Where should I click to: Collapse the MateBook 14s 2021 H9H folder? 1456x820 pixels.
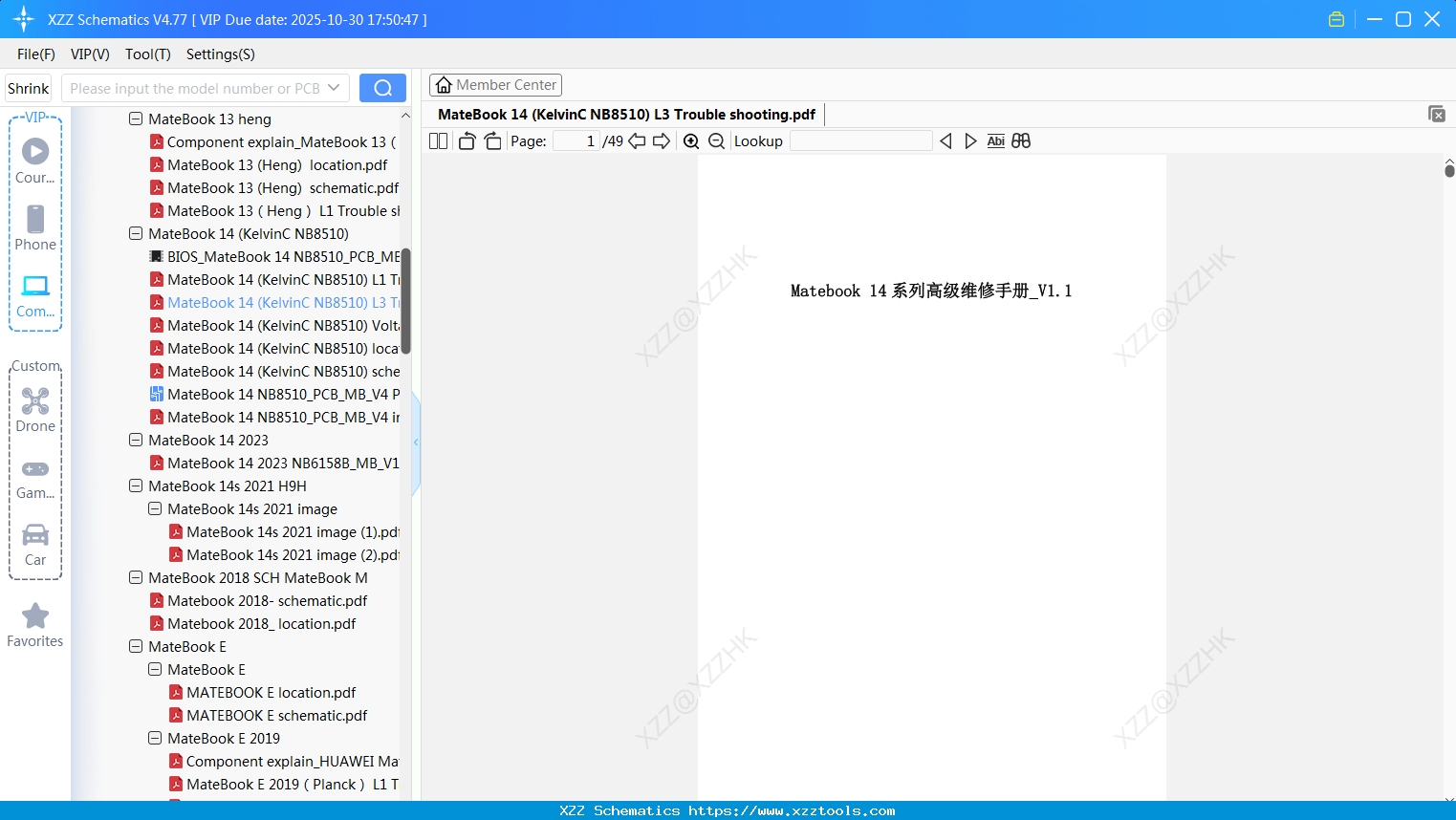136,486
